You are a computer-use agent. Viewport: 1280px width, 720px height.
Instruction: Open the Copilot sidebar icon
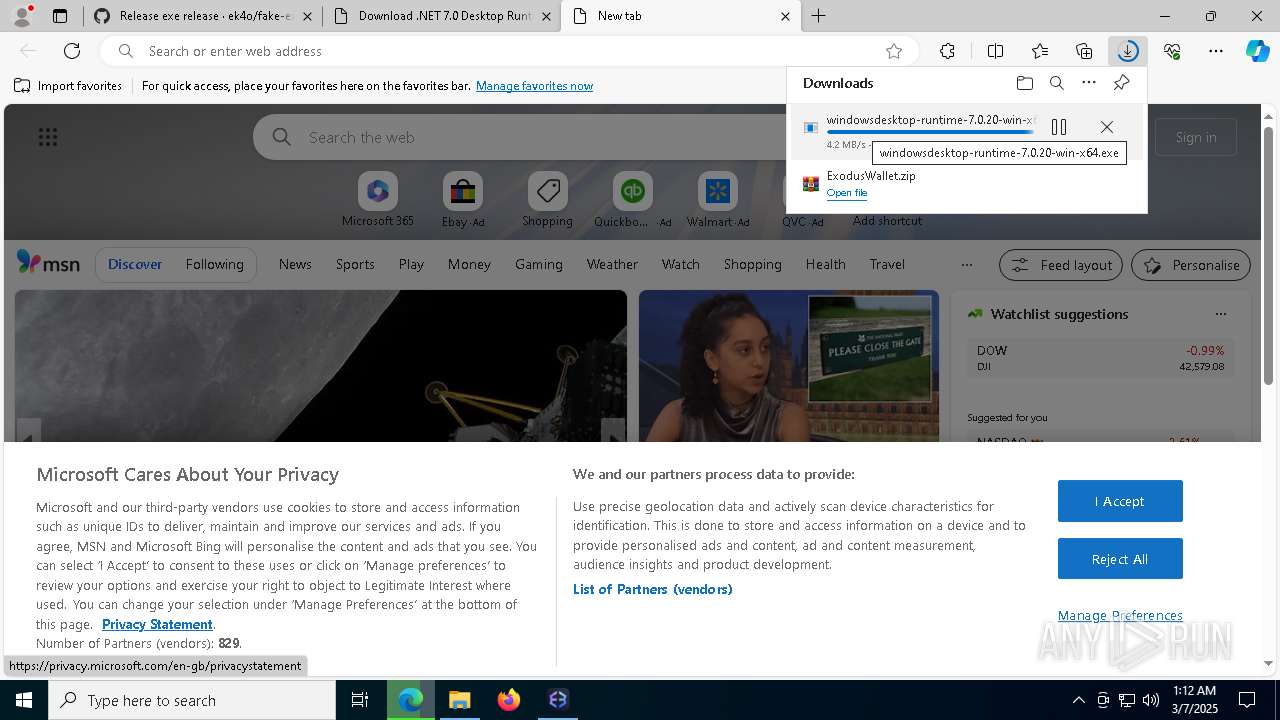(x=1257, y=51)
